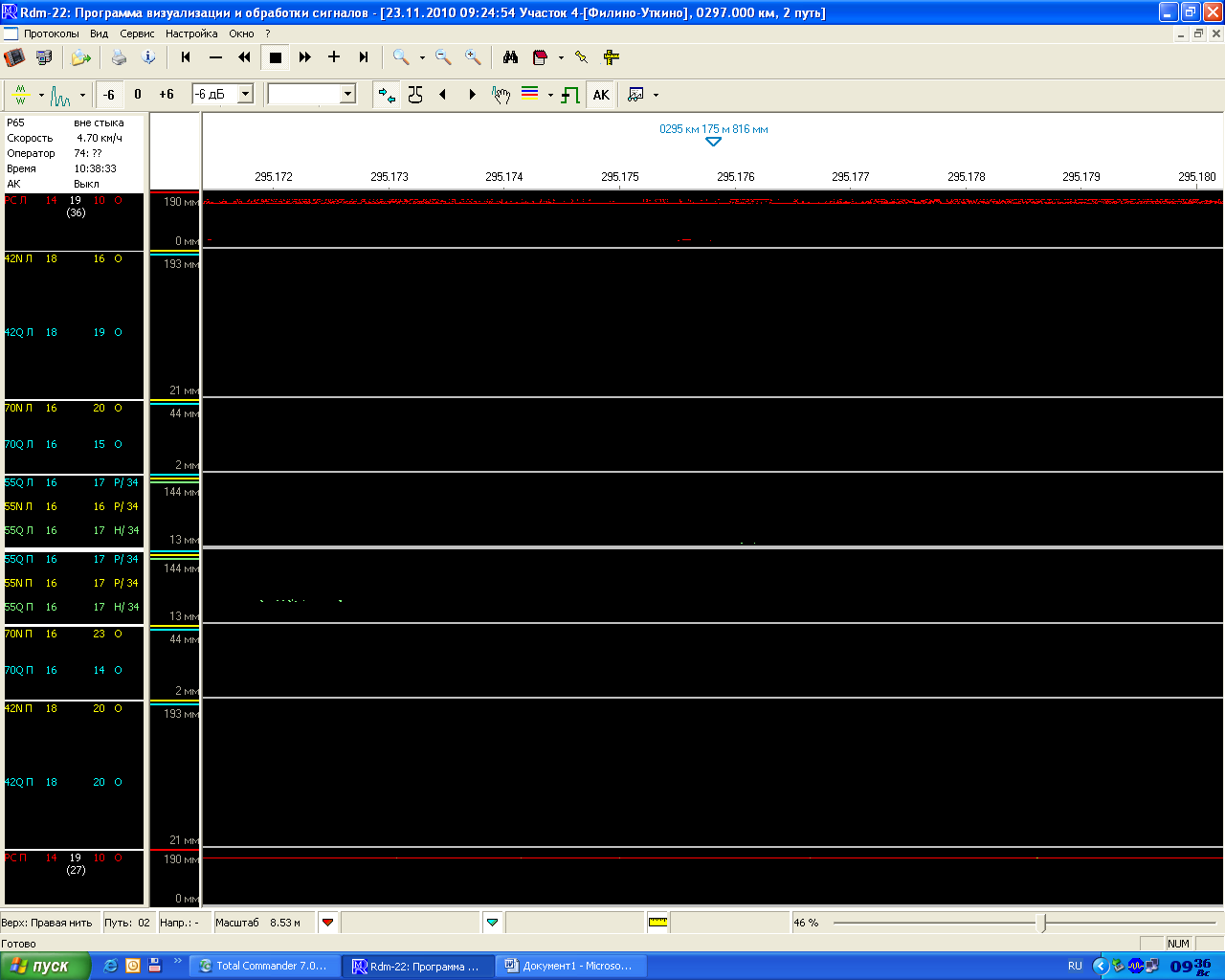Jump to the beginning of the record

[x=186, y=57]
